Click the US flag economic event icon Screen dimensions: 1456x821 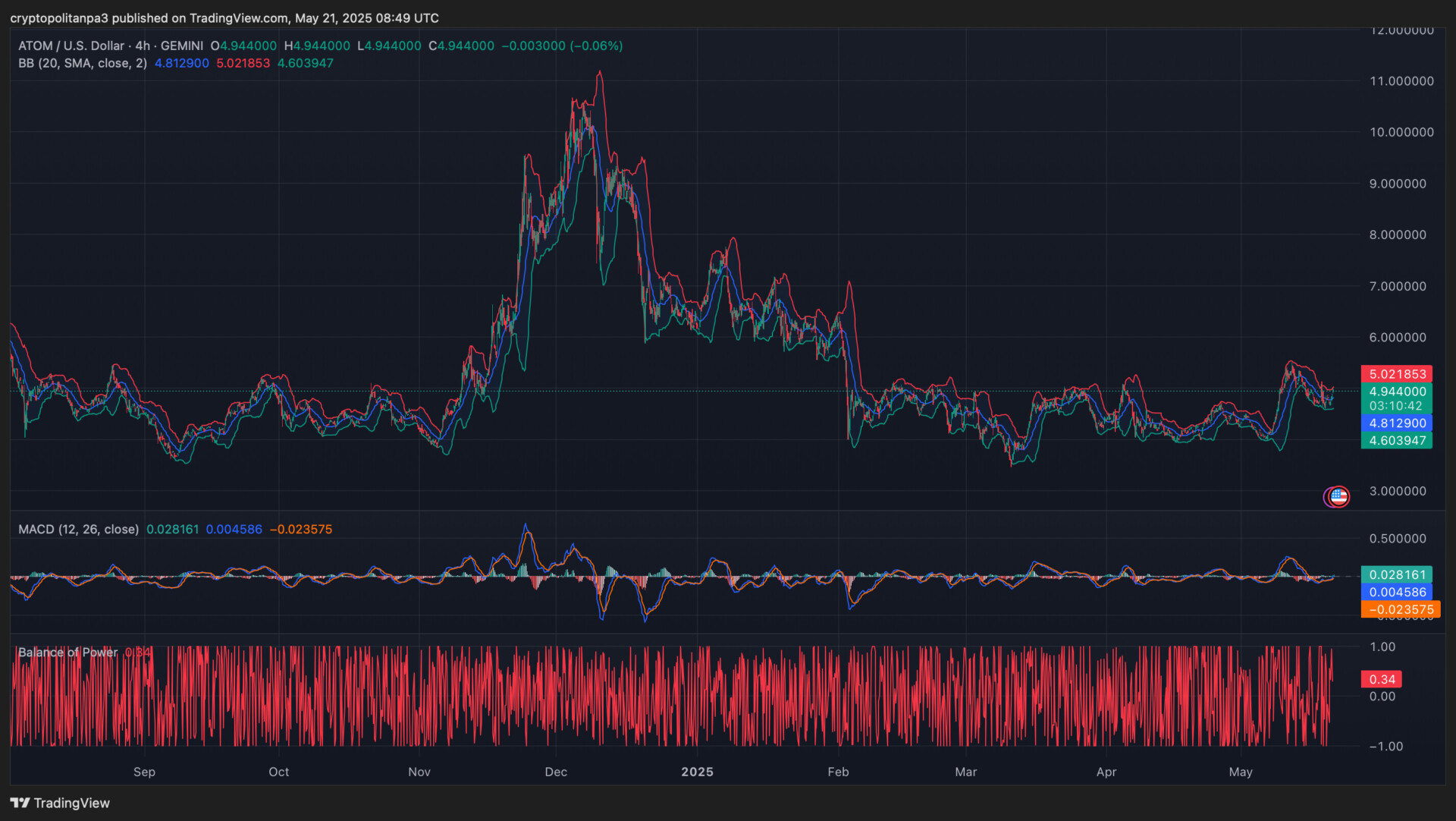point(1339,497)
